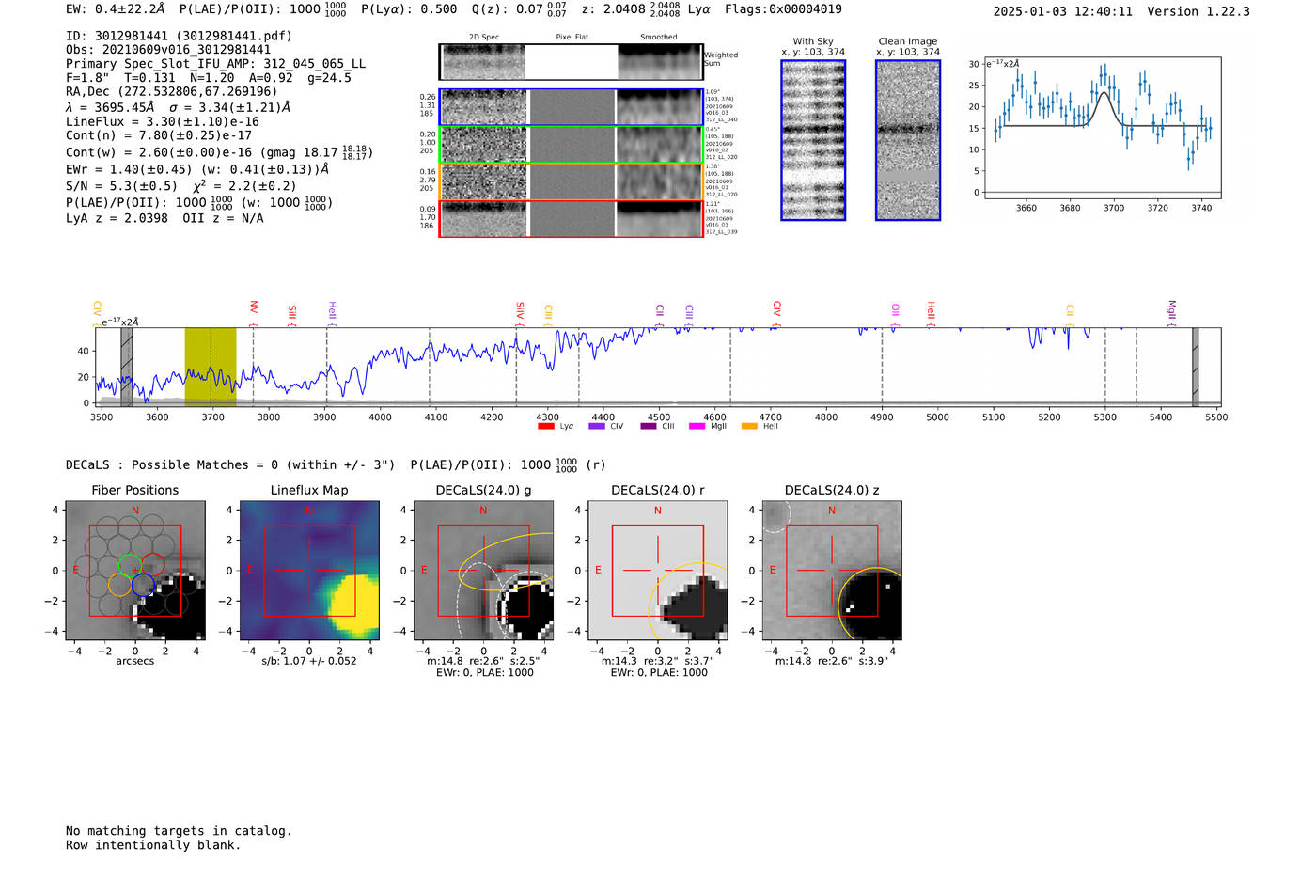Open the "DECaLS(24.0) z" image
The height and width of the screenshot is (896, 1316).
[832, 571]
